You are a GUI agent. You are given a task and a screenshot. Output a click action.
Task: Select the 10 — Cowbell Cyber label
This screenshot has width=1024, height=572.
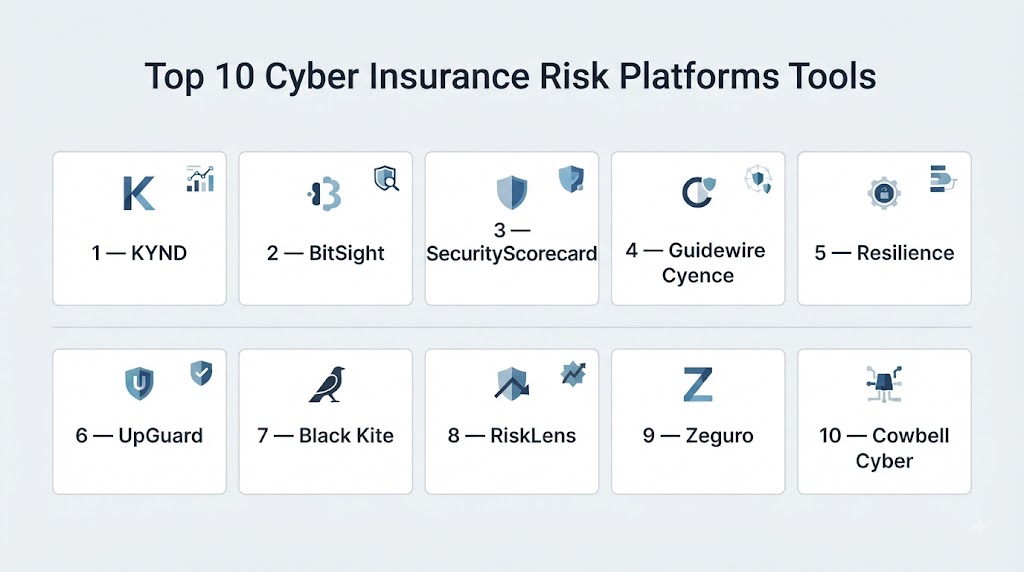point(884,448)
